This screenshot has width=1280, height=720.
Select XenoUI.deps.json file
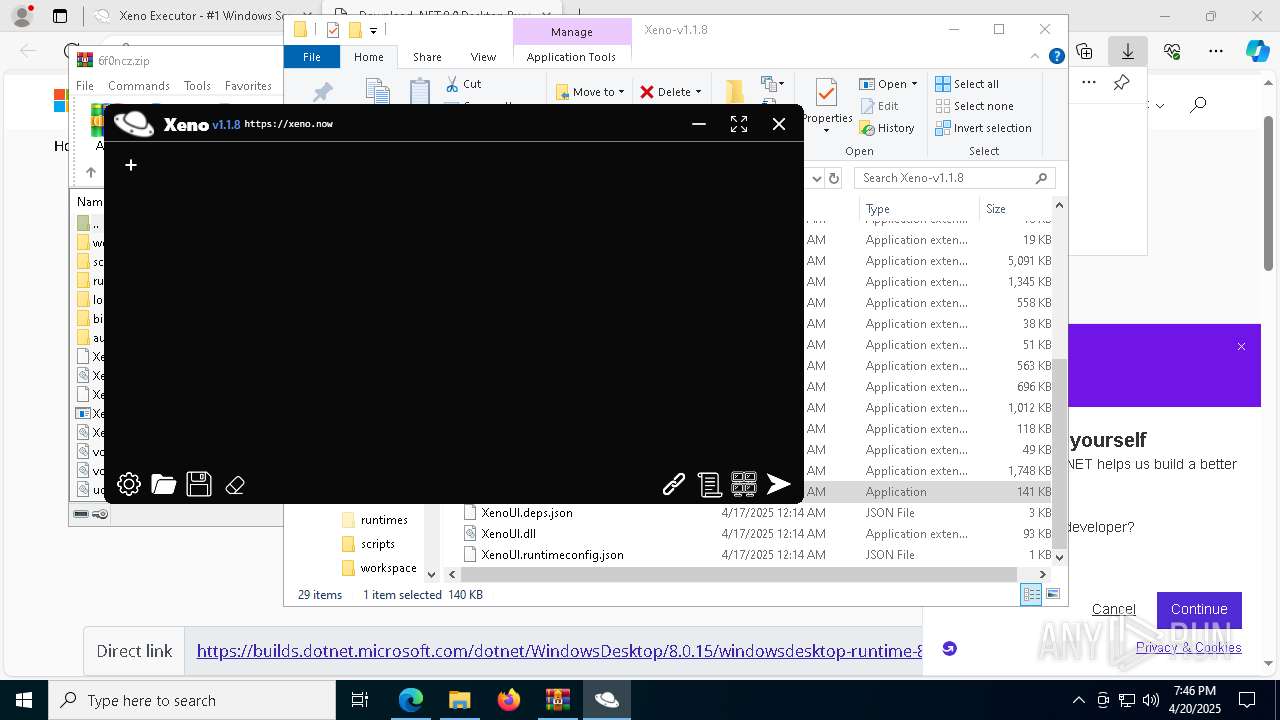pos(526,513)
